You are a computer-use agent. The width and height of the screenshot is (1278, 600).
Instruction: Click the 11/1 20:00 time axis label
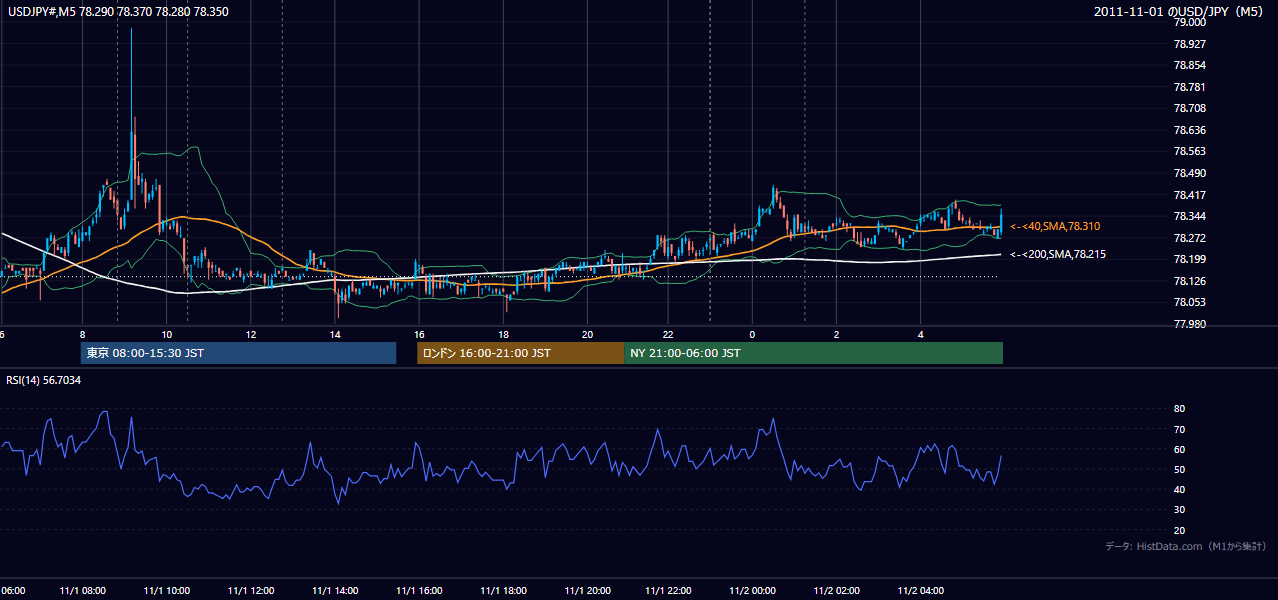pyautogui.click(x=587, y=591)
